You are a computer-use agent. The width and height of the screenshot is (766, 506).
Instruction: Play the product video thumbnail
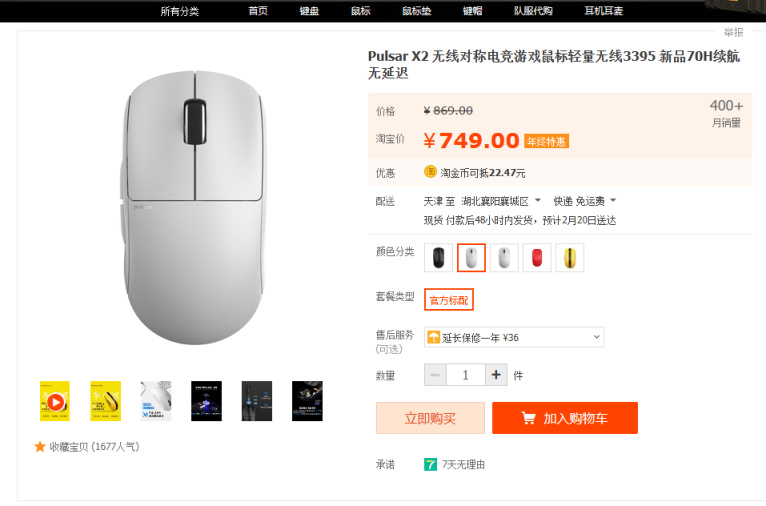pyautogui.click(x=55, y=401)
